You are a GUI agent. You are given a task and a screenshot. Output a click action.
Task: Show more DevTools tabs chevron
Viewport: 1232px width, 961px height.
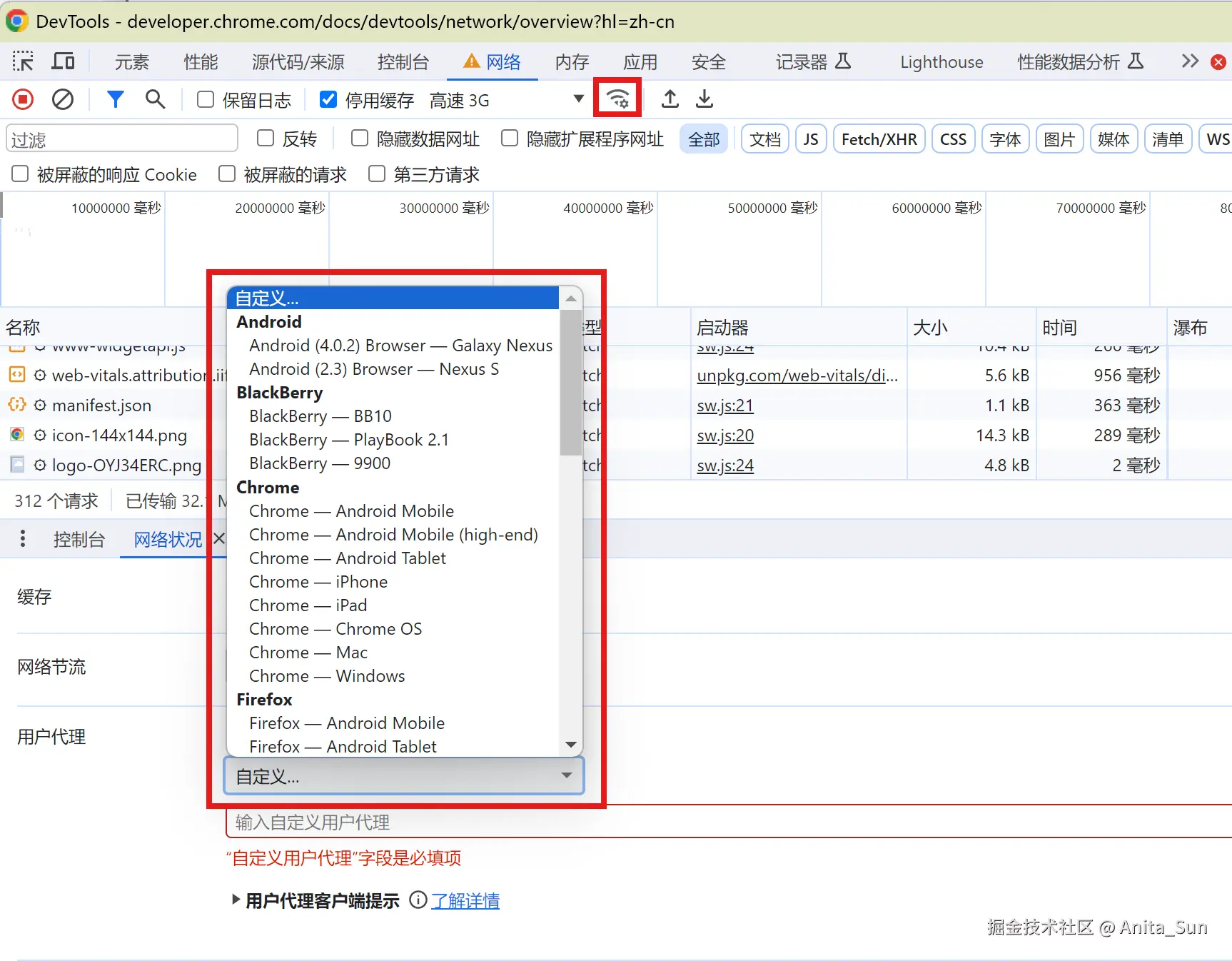1189,61
